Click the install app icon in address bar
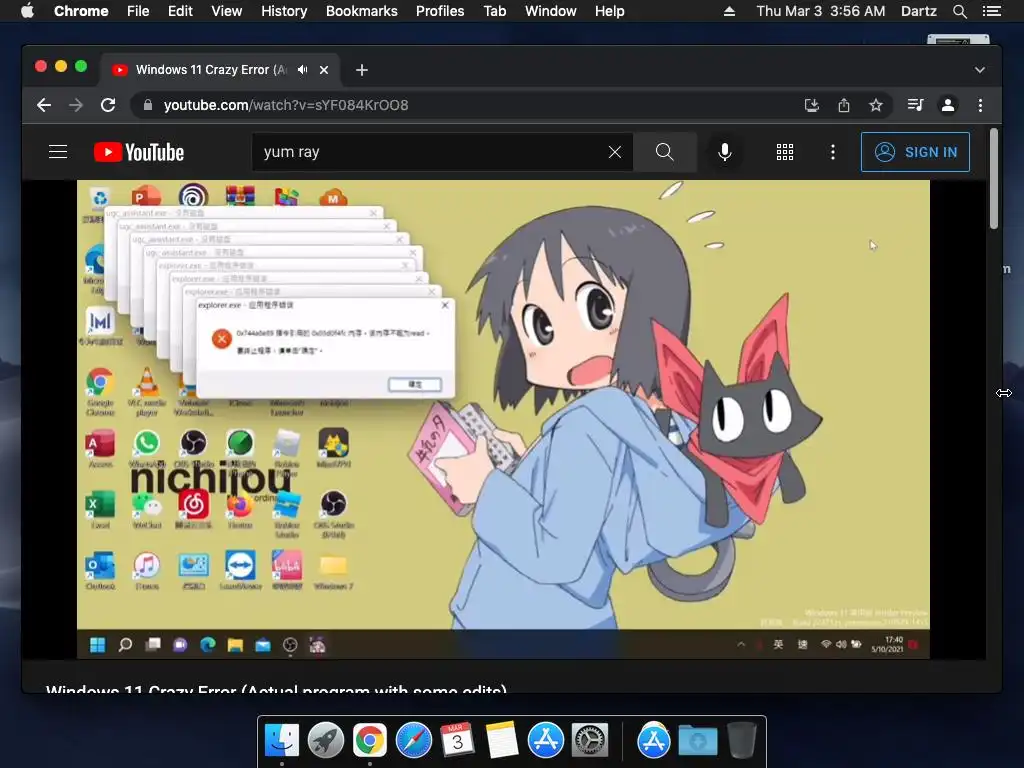The width and height of the screenshot is (1024, 768). pos(812,105)
